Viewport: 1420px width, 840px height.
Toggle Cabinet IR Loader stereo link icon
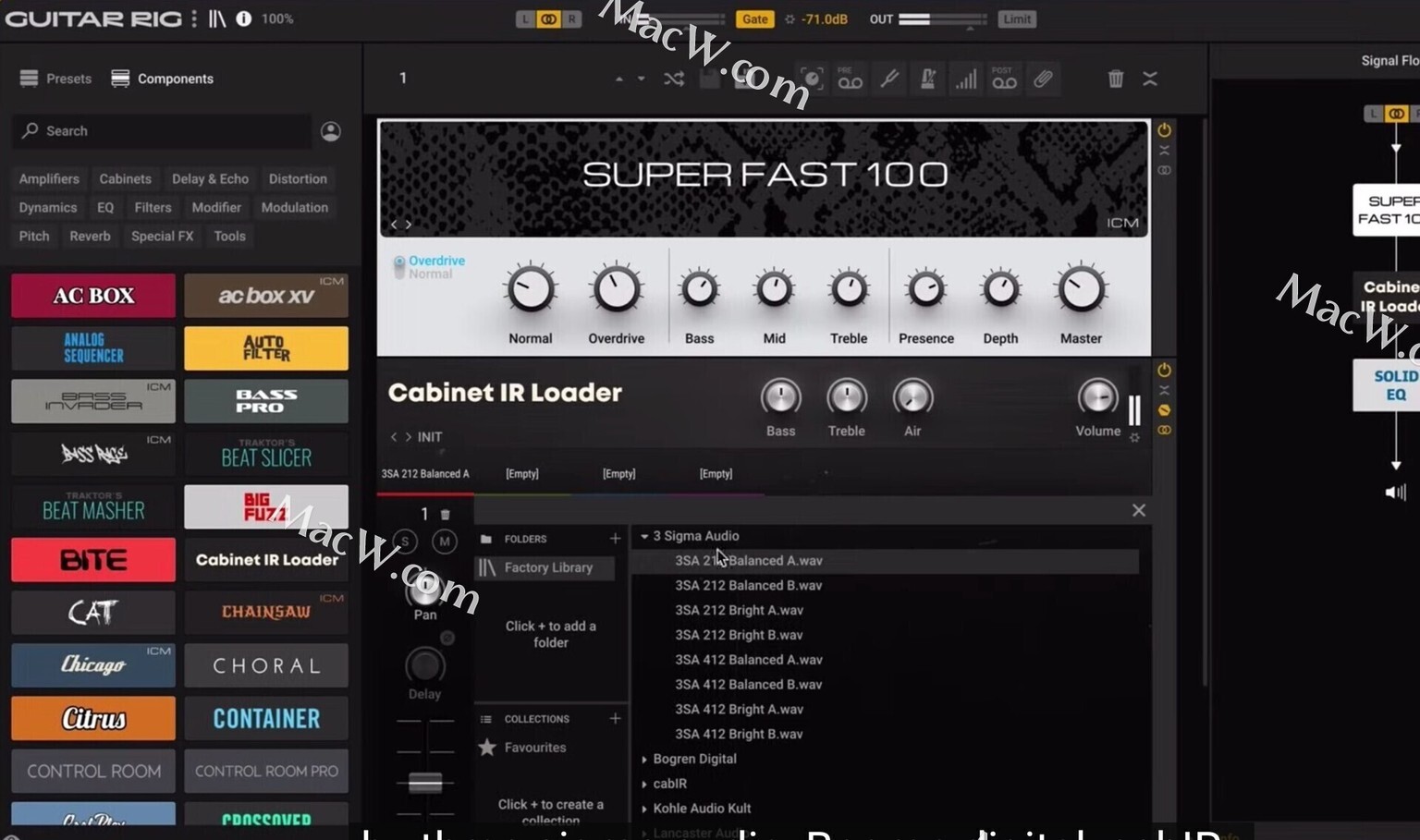(1164, 430)
